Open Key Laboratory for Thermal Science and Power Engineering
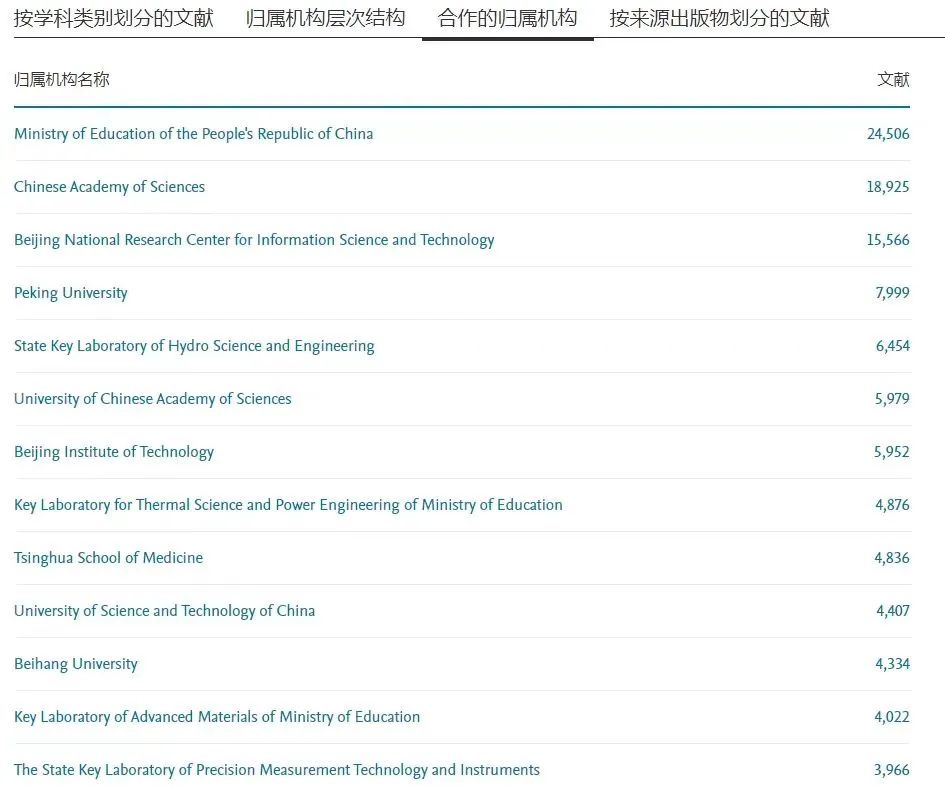 point(288,505)
